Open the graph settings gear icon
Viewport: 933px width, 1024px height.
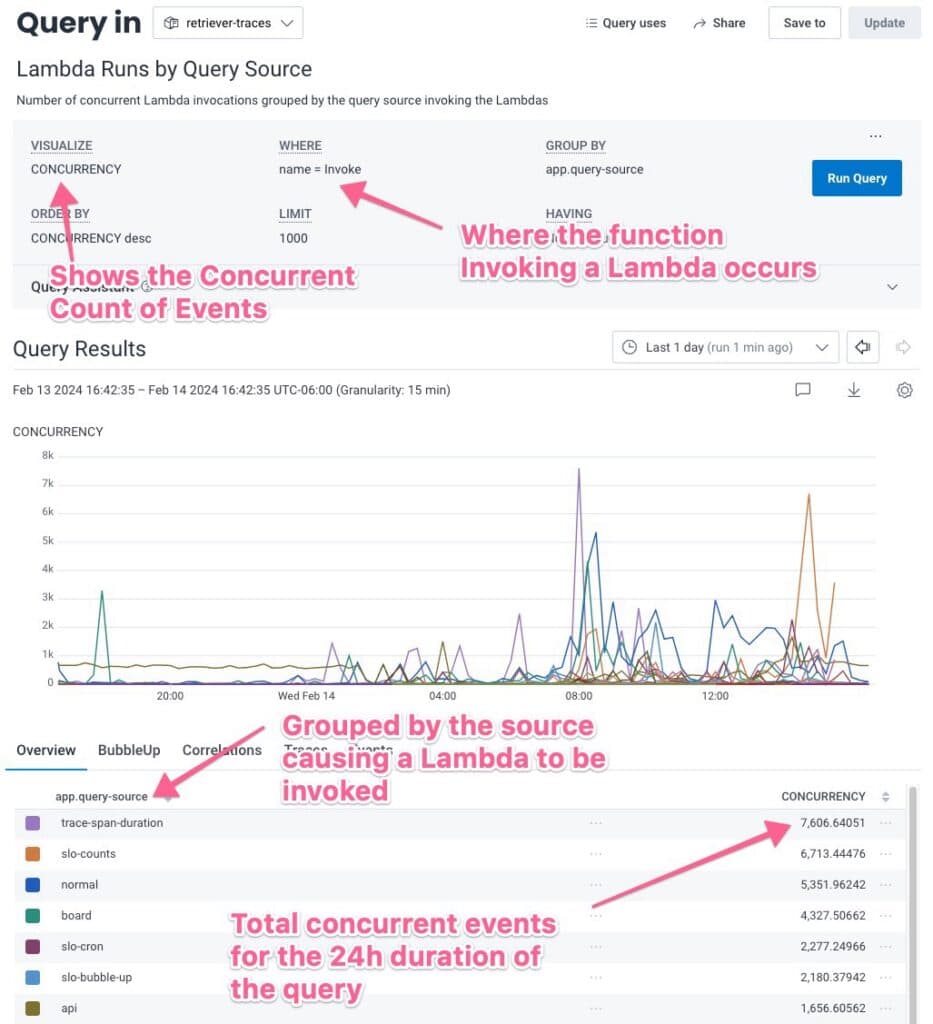pyautogui.click(x=904, y=390)
